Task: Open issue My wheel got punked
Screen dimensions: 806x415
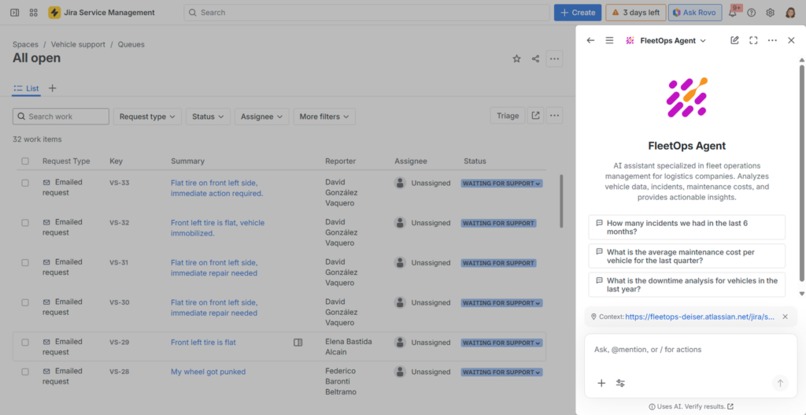Action: tap(208, 372)
